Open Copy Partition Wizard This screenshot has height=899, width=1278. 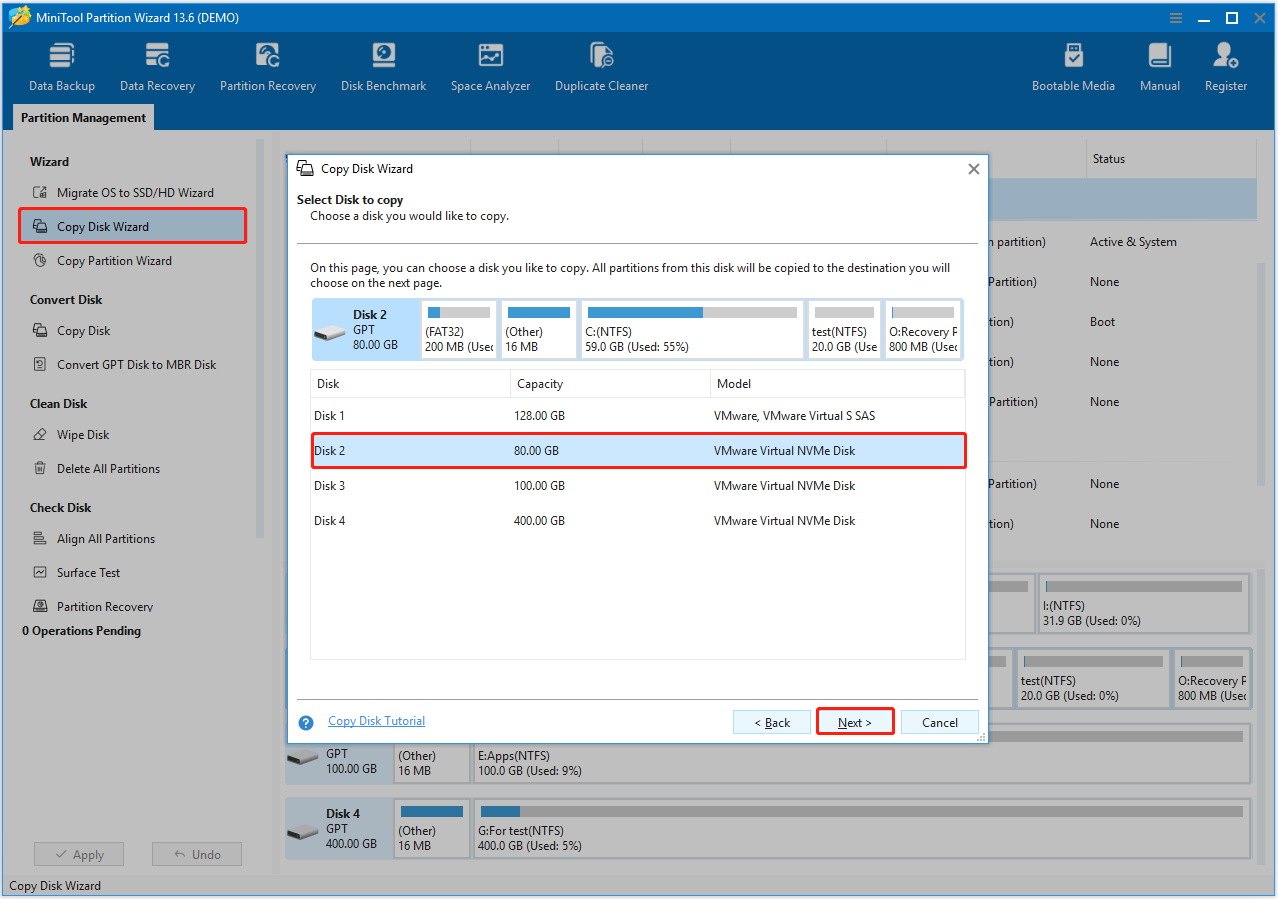tap(114, 261)
